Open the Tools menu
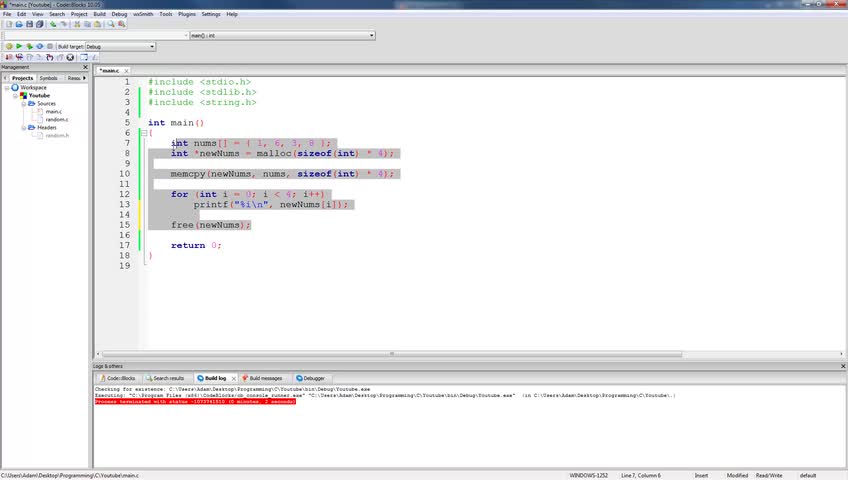The height and width of the screenshot is (480, 848). [x=166, y=14]
